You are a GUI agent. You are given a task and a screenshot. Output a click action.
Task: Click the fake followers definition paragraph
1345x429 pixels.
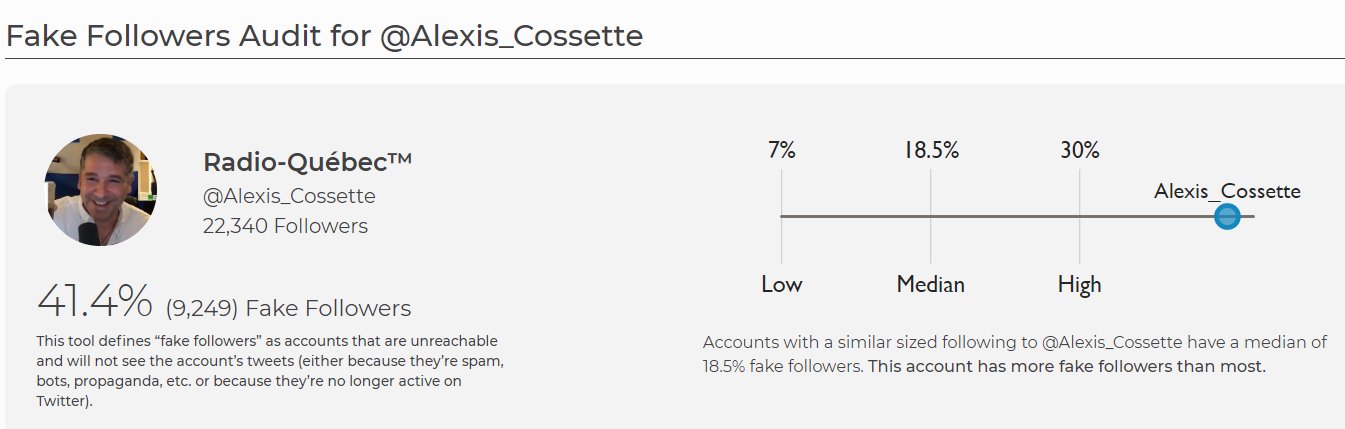pos(267,371)
